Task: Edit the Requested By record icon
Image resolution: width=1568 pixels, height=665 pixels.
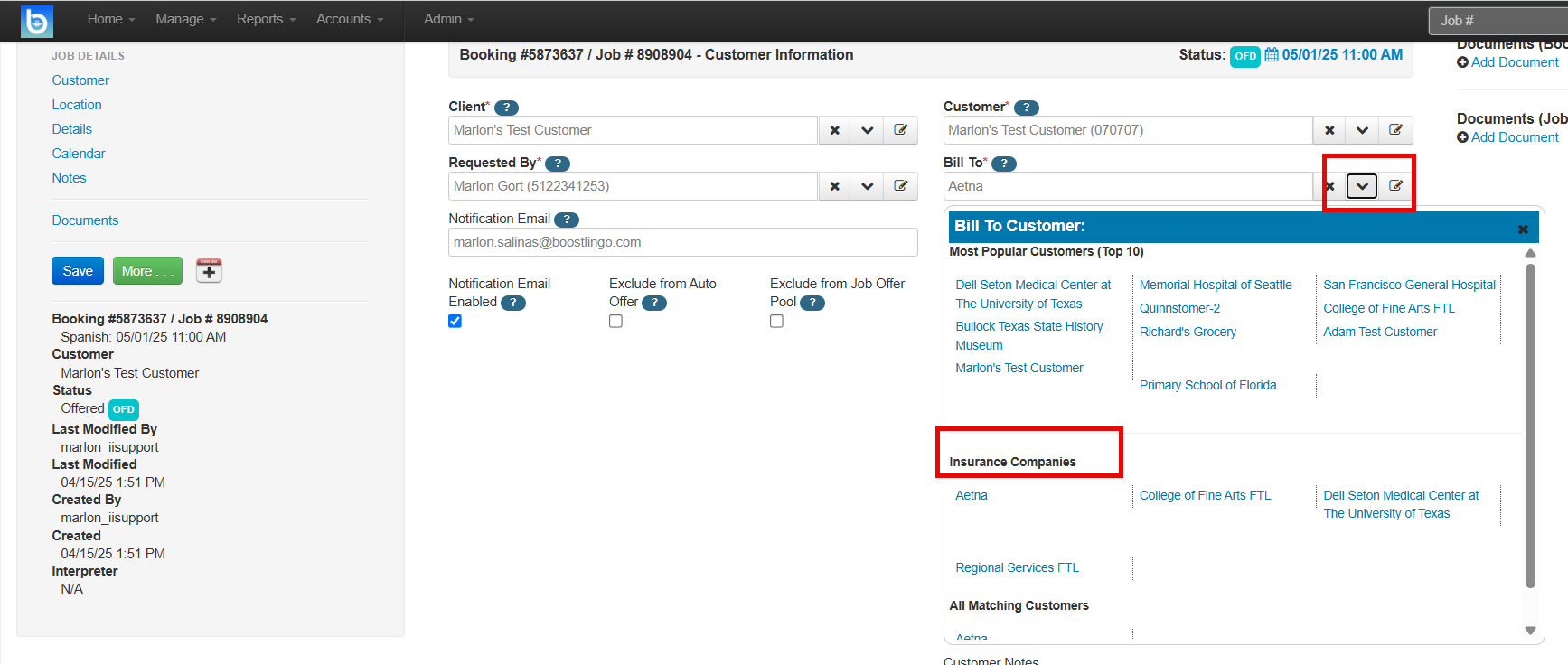Action: click(901, 186)
